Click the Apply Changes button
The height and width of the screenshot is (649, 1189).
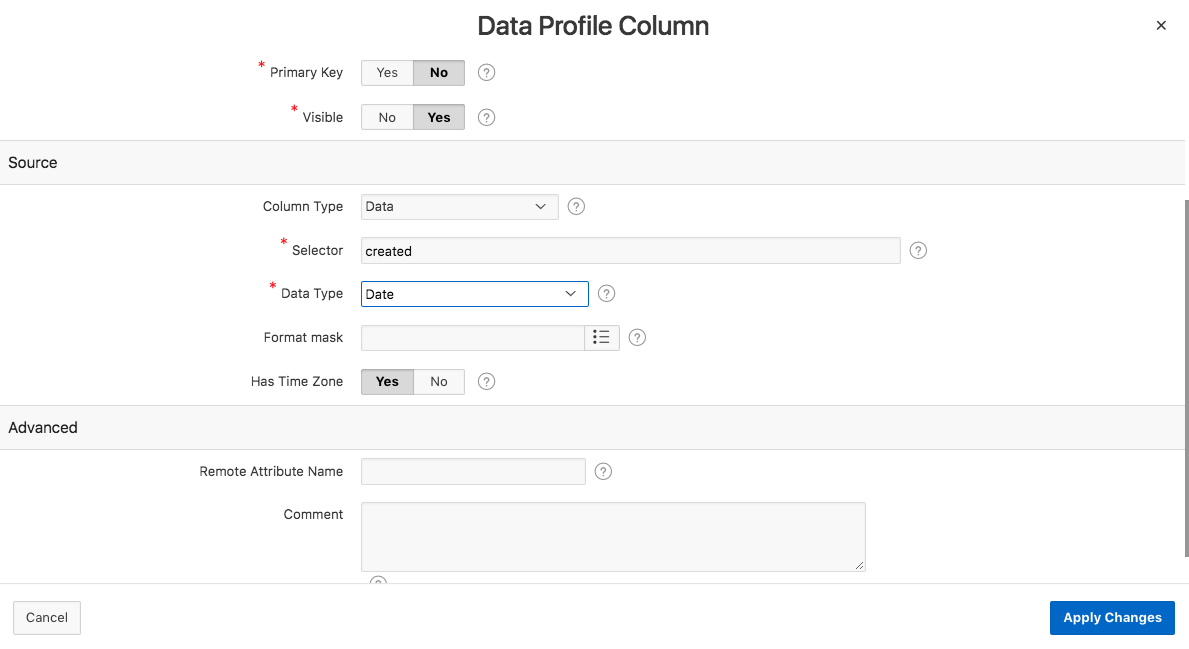1112,618
